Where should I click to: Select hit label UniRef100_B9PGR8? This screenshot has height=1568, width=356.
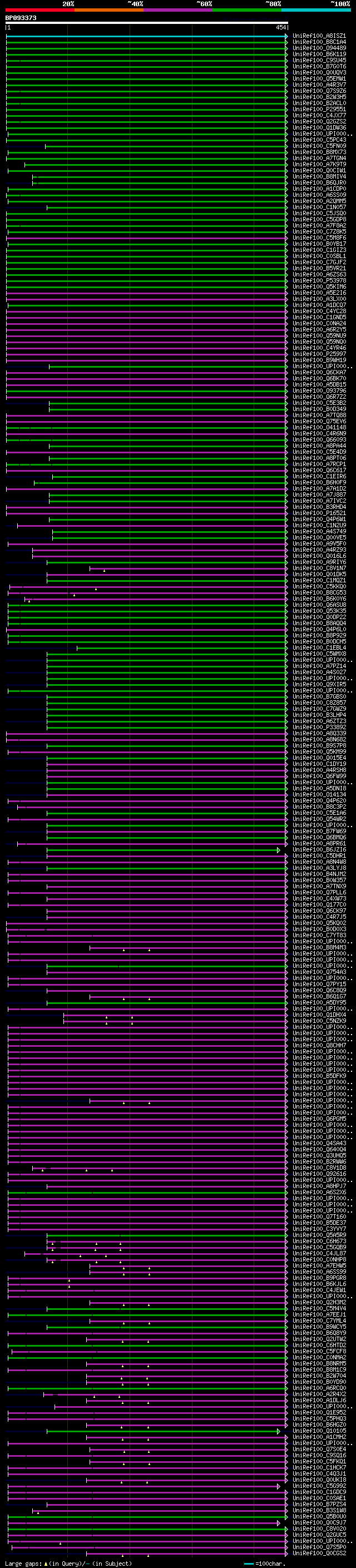tap(319, 1278)
